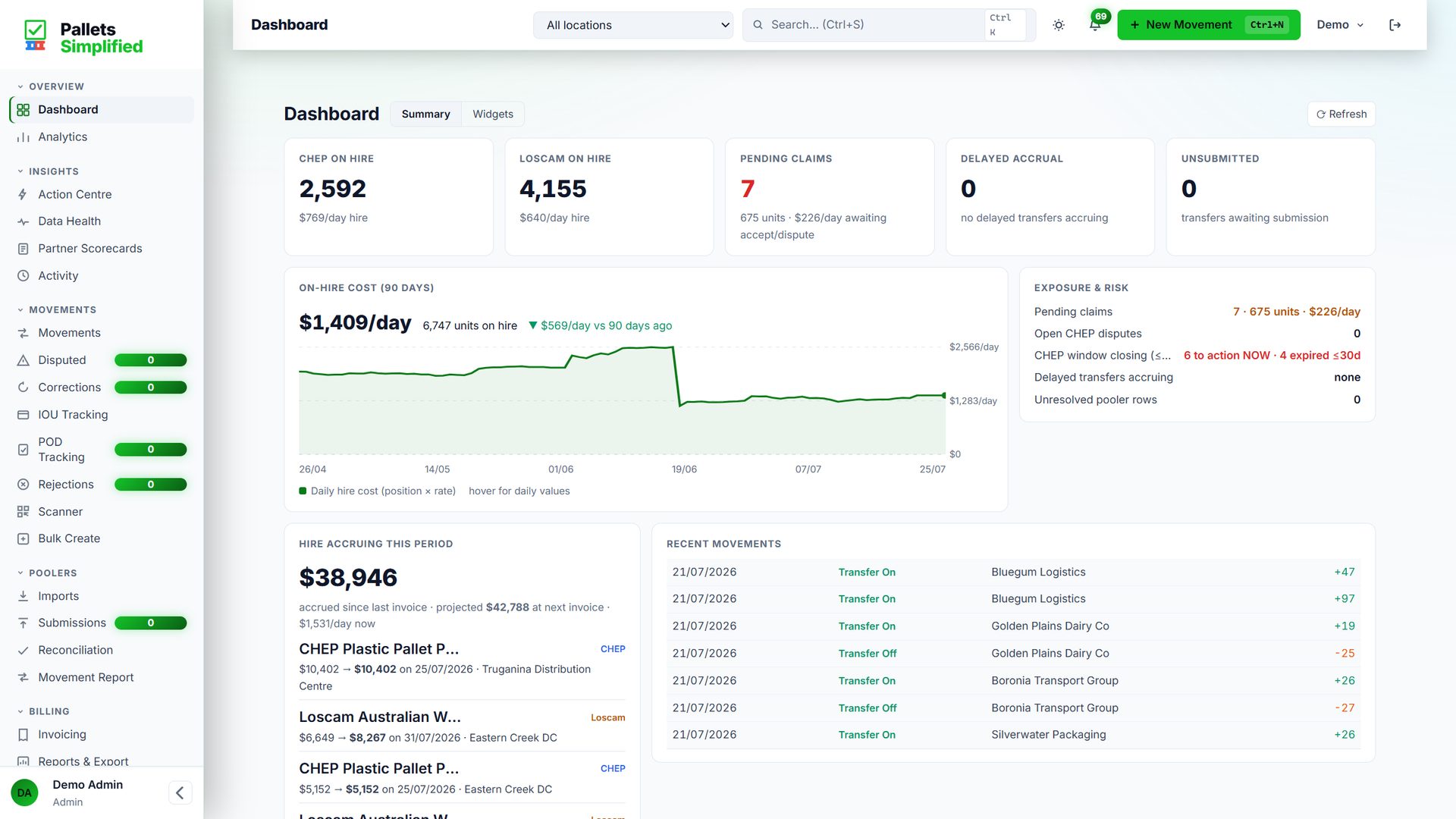1456x819 pixels.
Task: Click the Data Health pulse icon
Action: tap(23, 221)
